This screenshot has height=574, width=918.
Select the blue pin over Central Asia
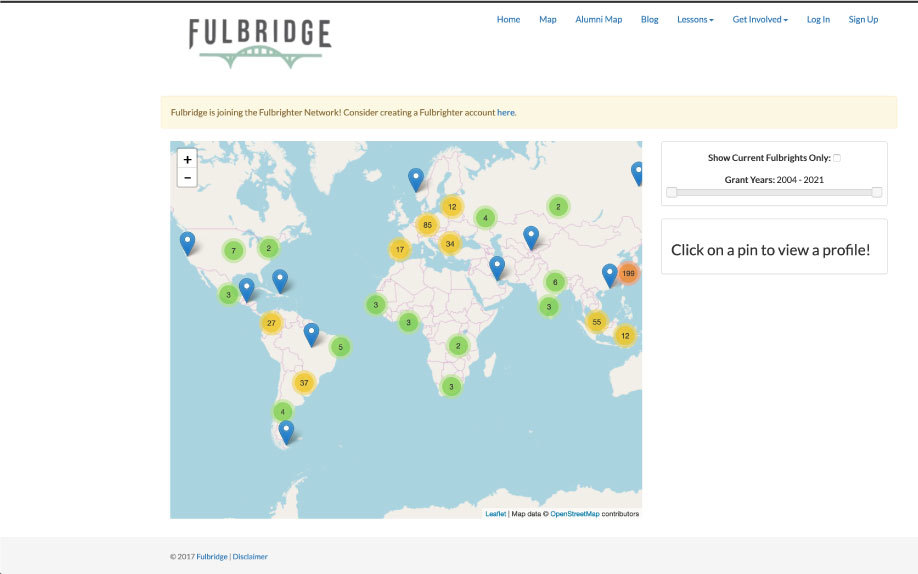pos(531,237)
